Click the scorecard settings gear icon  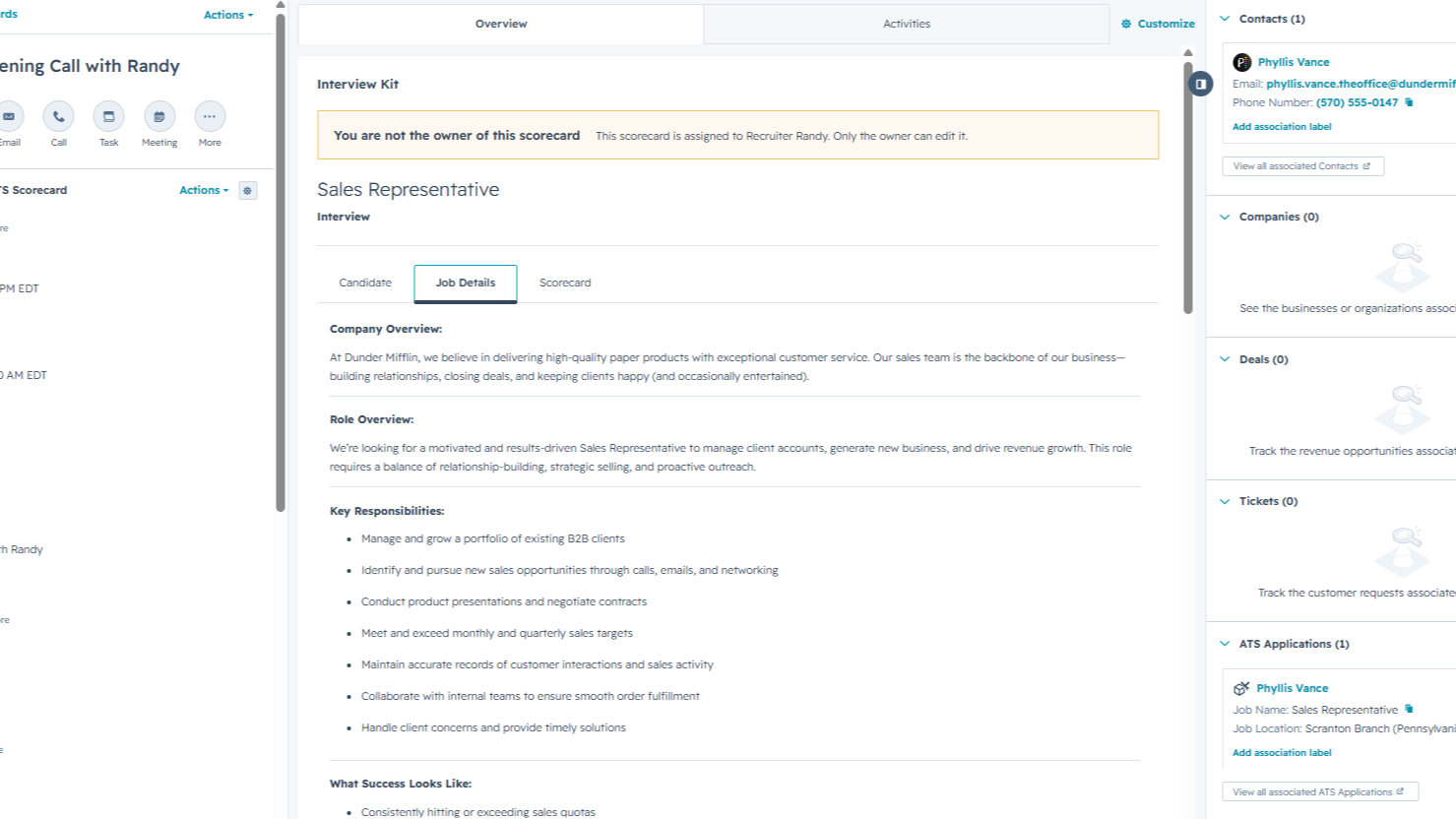click(x=248, y=190)
